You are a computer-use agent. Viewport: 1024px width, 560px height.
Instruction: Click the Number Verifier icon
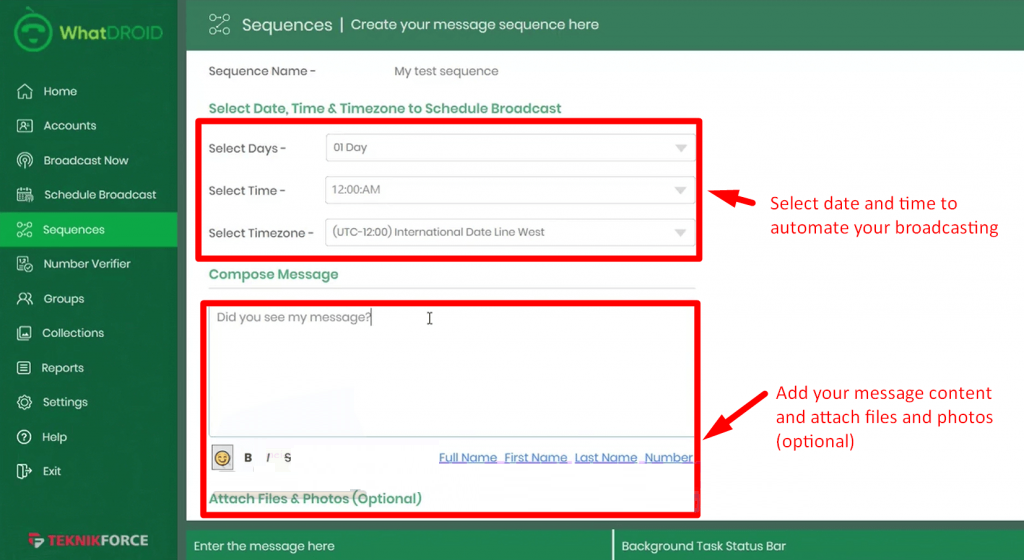point(25,264)
